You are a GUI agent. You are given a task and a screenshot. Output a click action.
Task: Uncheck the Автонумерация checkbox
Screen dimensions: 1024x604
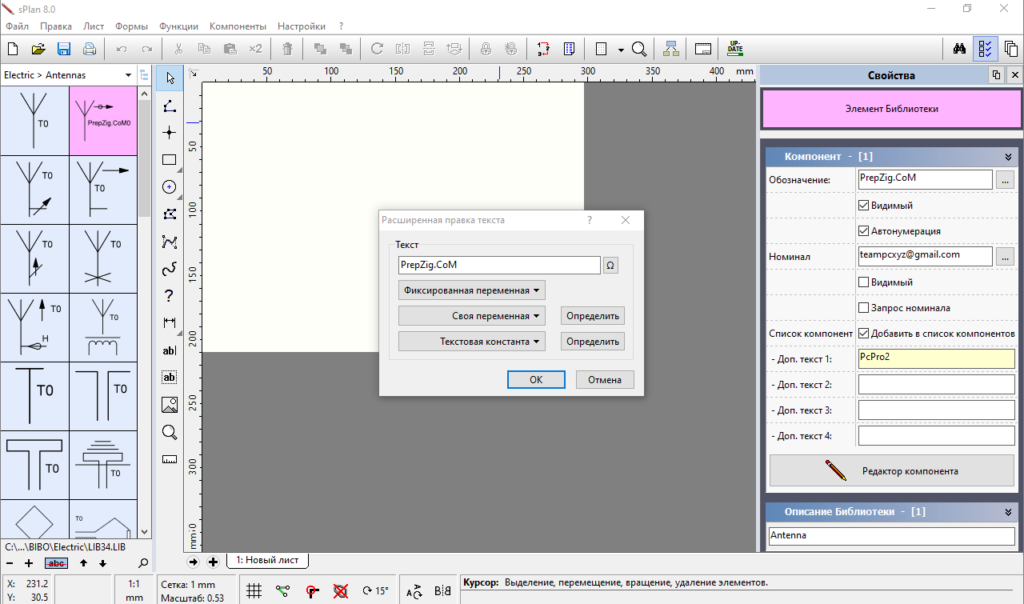pos(864,230)
